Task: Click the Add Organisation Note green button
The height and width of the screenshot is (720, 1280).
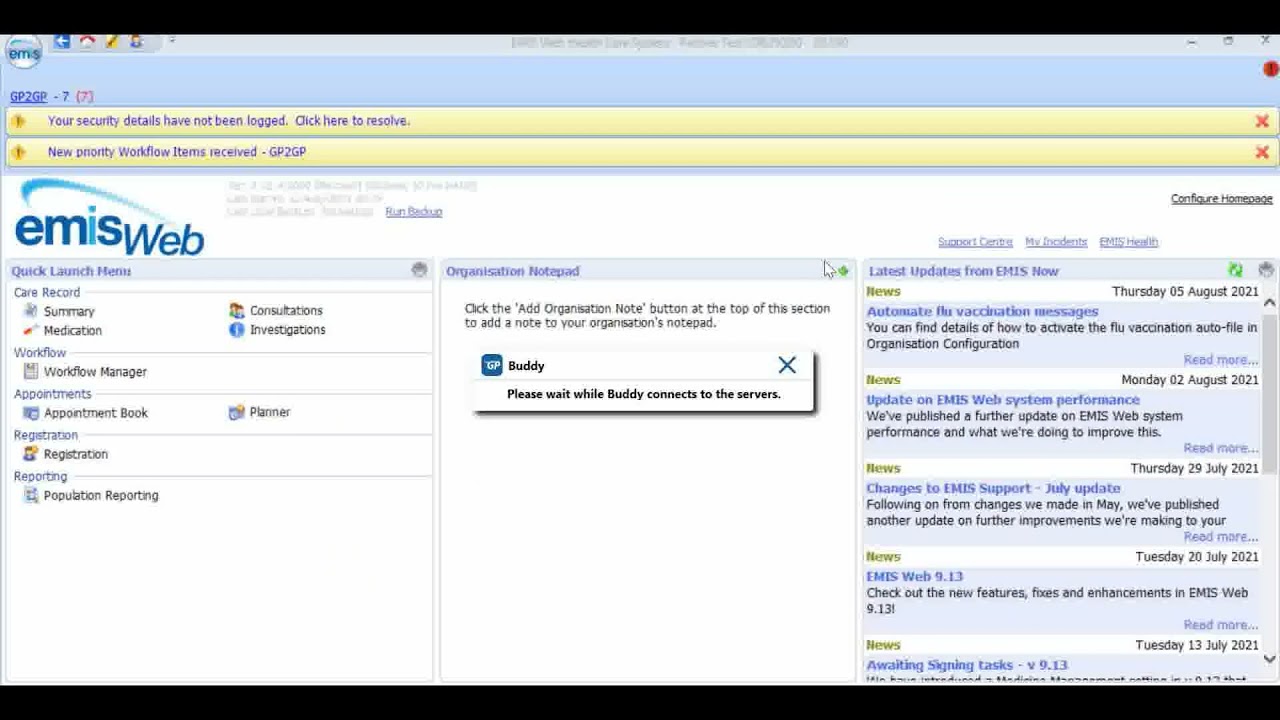Action: [x=843, y=270]
